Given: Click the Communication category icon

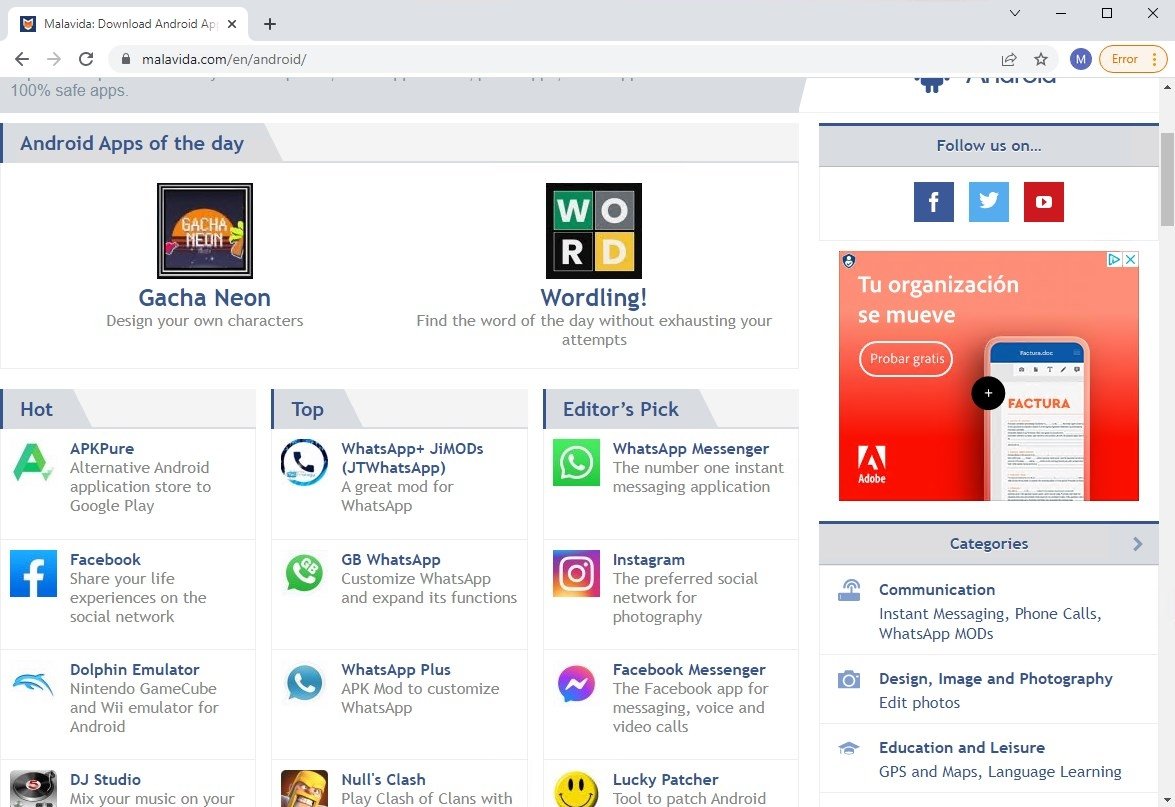Looking at the screenshot, I should tap(849, 590).
